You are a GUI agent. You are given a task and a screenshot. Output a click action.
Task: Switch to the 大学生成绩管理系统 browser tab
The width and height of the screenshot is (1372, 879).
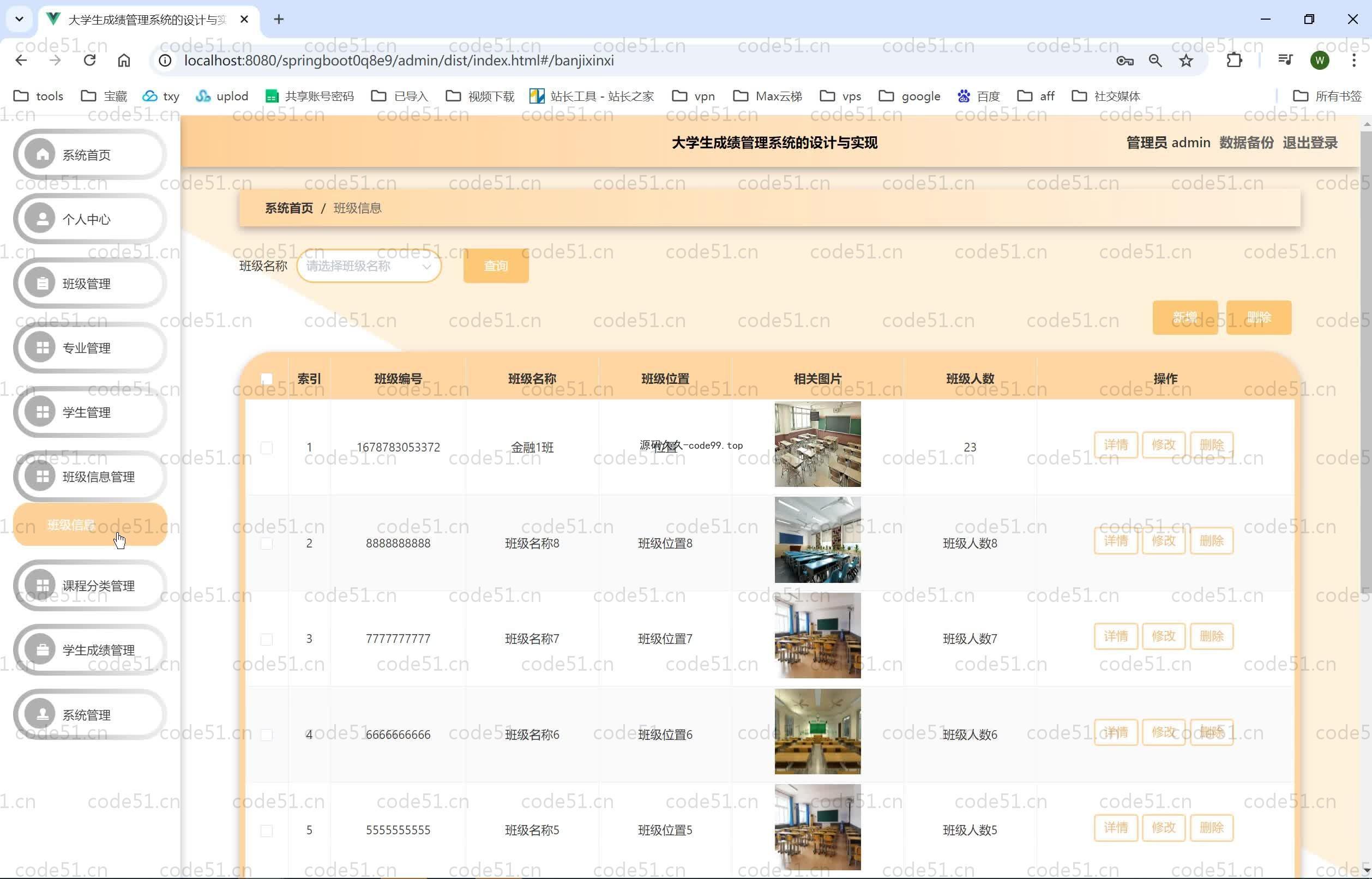coord(147,20)
